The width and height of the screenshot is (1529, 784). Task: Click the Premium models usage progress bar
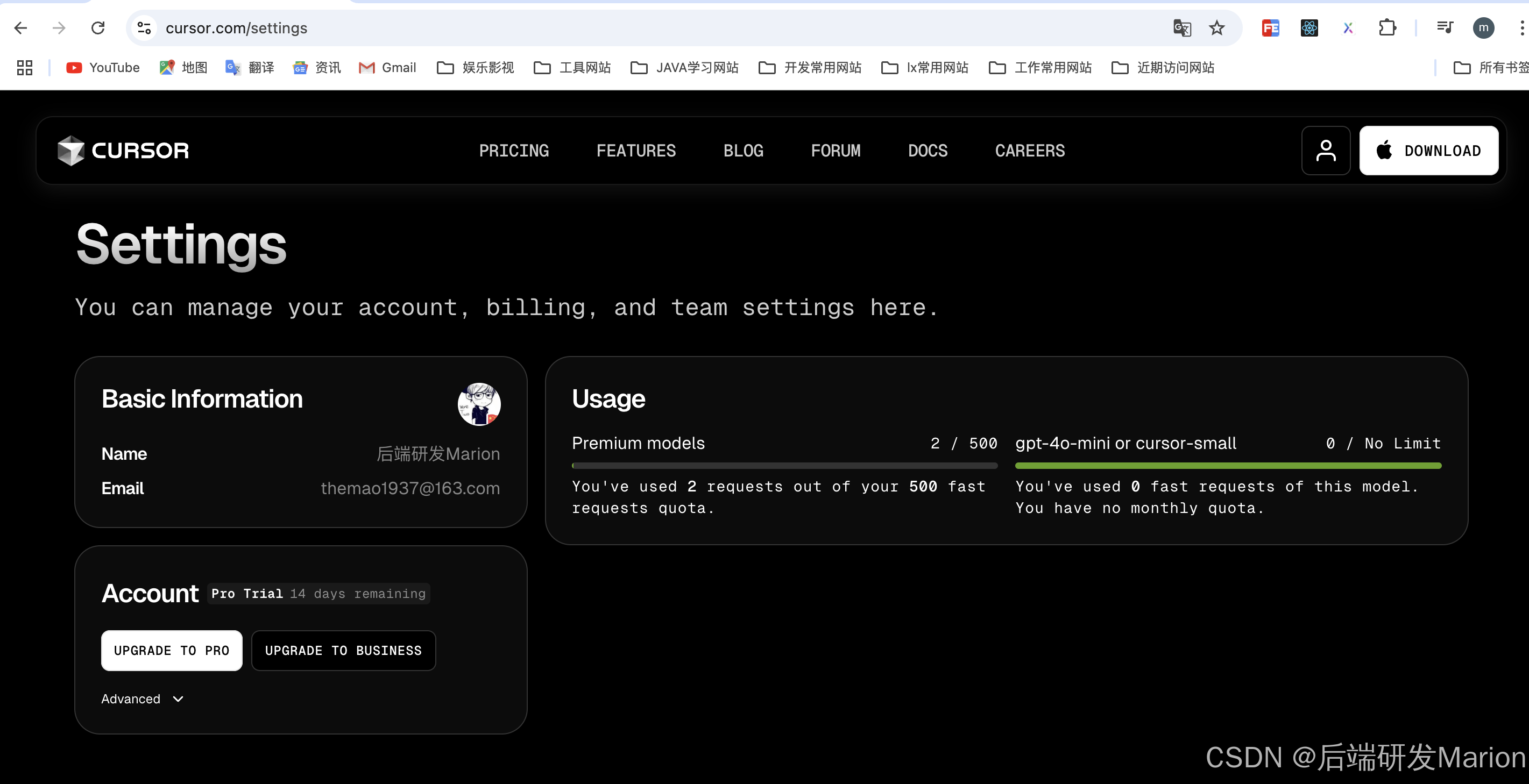785,466
